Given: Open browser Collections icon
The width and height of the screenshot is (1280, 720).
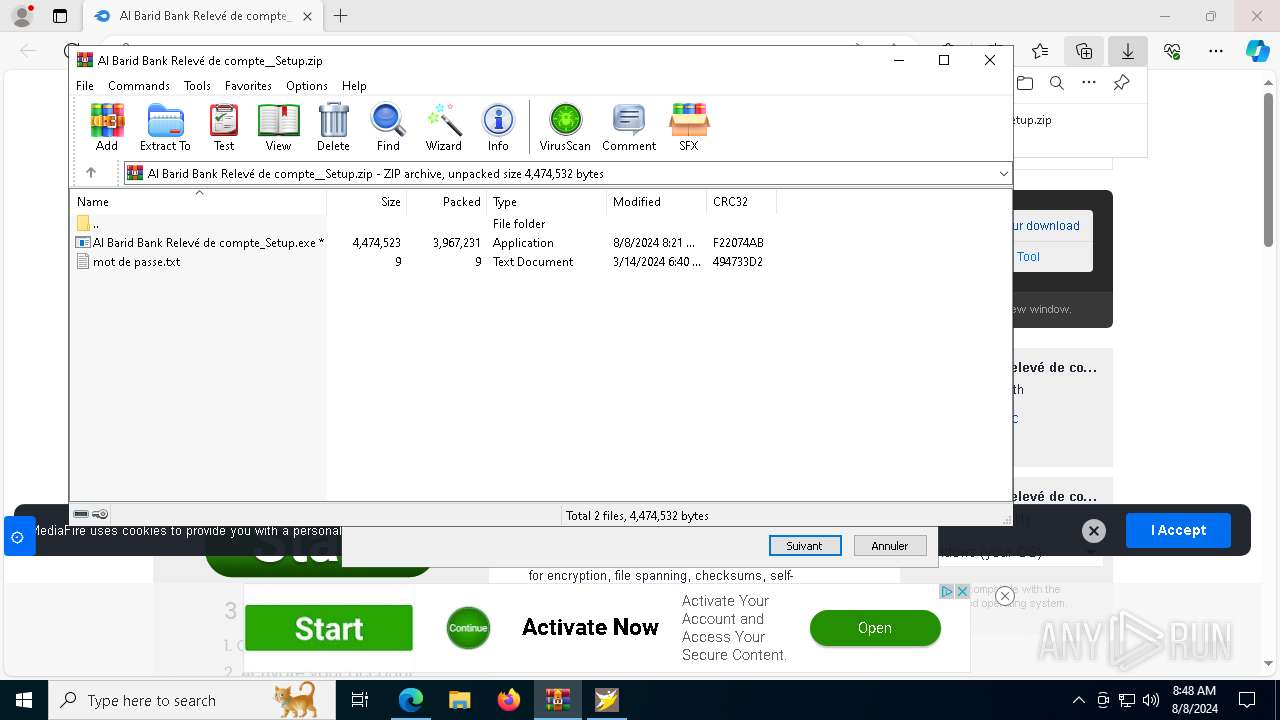Looking at the screenshot, I should [1084, 50].
